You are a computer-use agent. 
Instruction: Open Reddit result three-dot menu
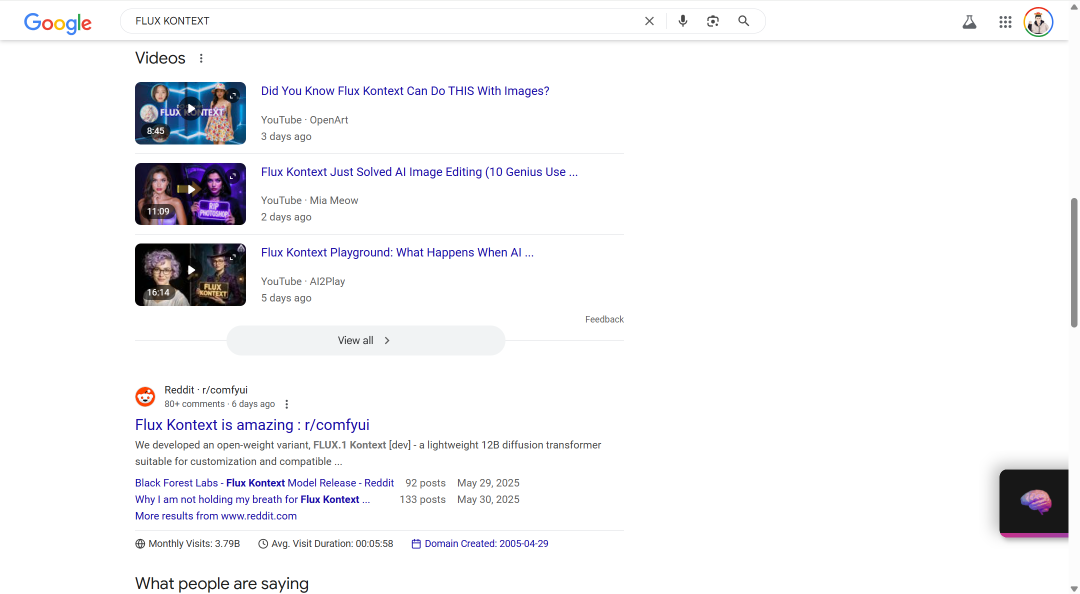coord(287,404)
